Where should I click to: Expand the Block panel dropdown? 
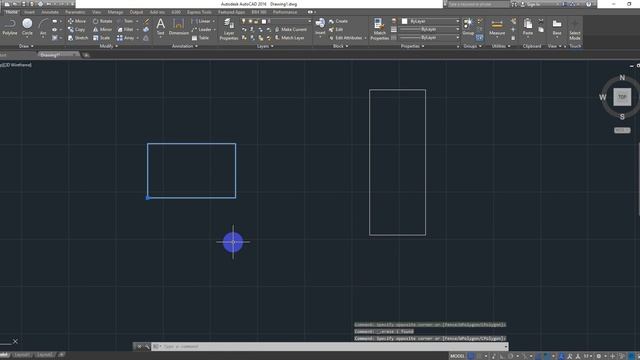(341, 46)
